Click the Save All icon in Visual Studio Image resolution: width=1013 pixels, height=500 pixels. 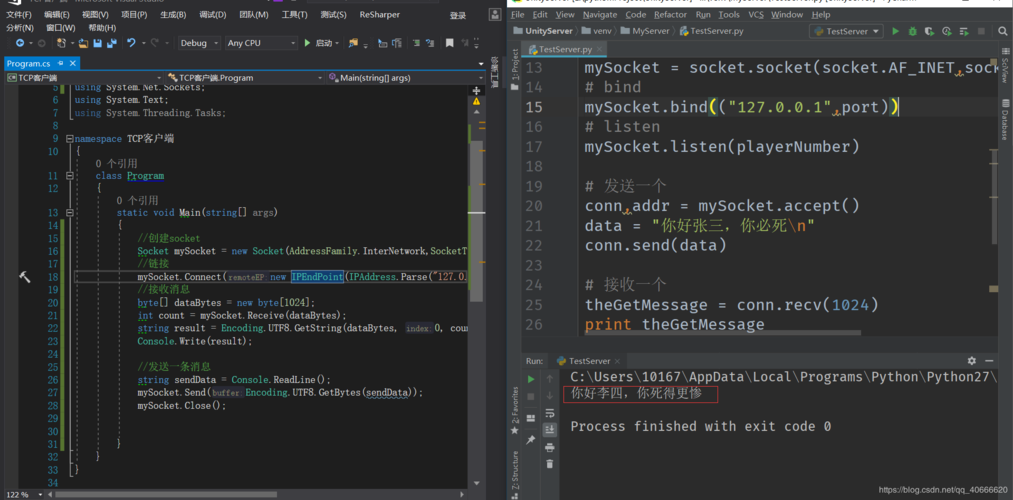point(111,43)
